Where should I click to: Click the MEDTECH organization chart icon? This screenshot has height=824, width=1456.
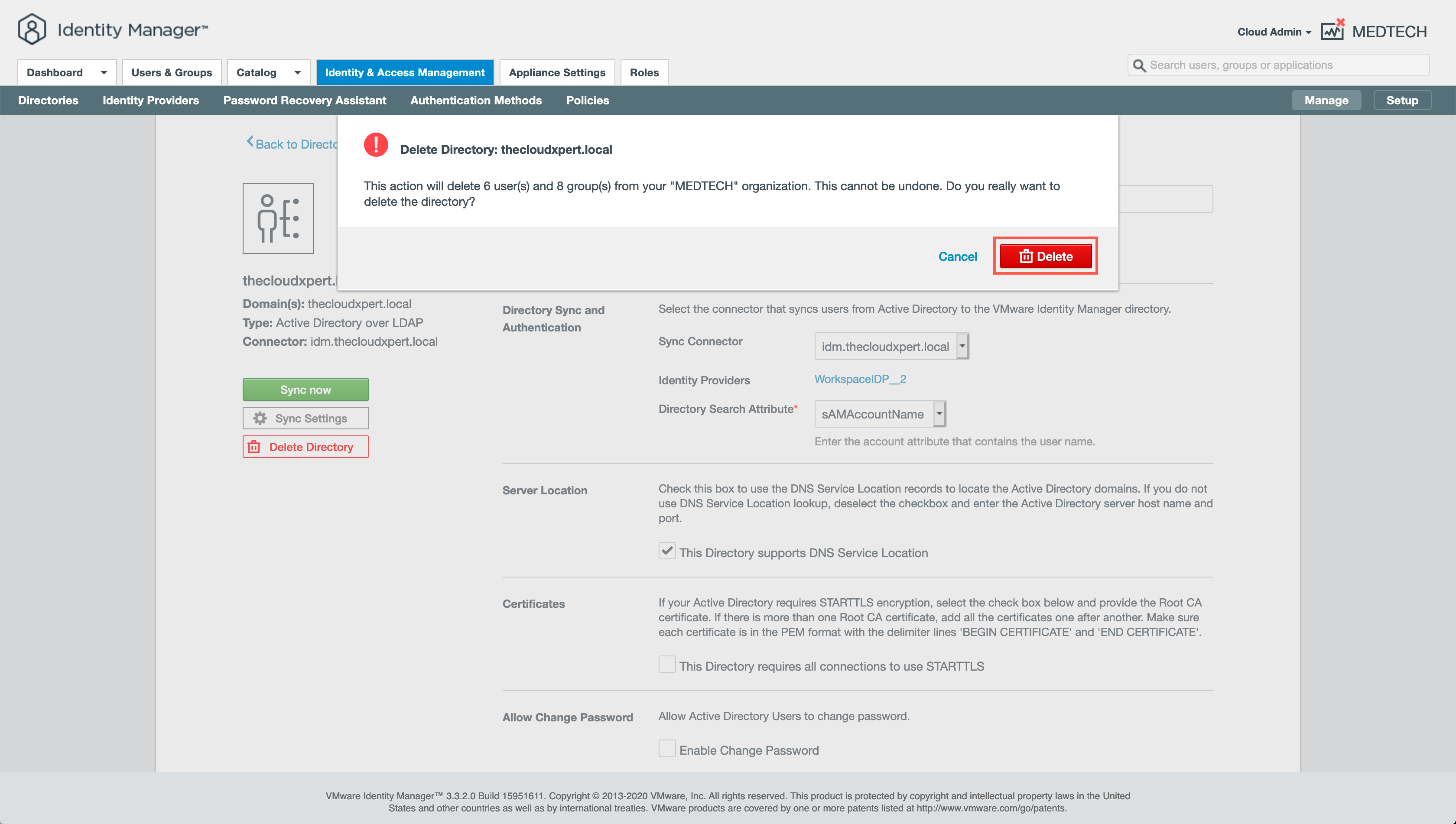(x=1332, y=31)
